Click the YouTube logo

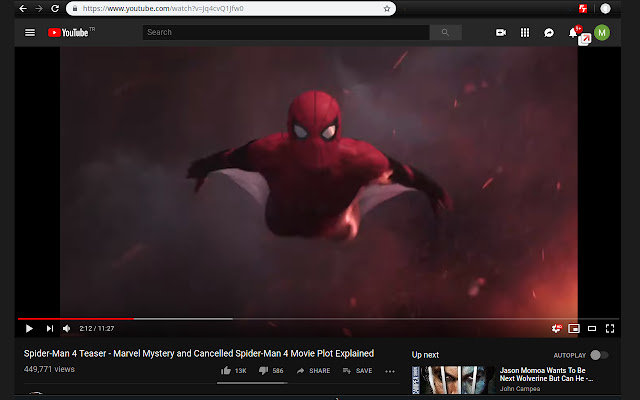tap(69, 32)
